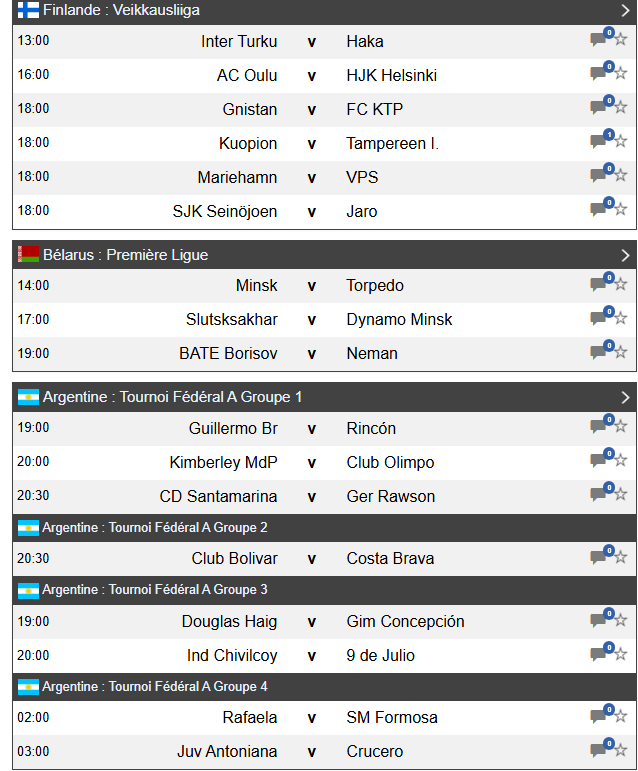Click the Belarus flag icon
Image resolution: width=638 pixels, height=771 pixels.
(28, 255)
